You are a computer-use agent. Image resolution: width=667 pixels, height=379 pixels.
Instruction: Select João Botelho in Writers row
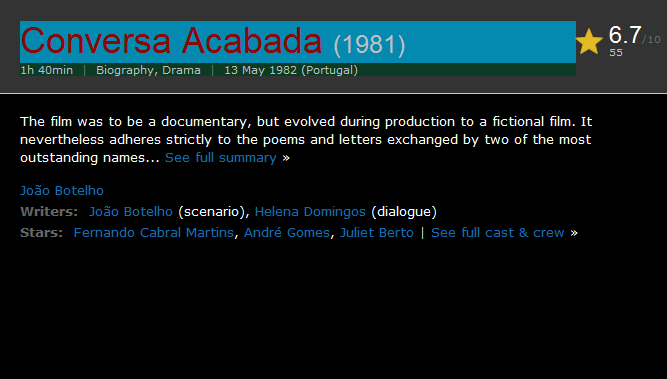coord(131,212)
